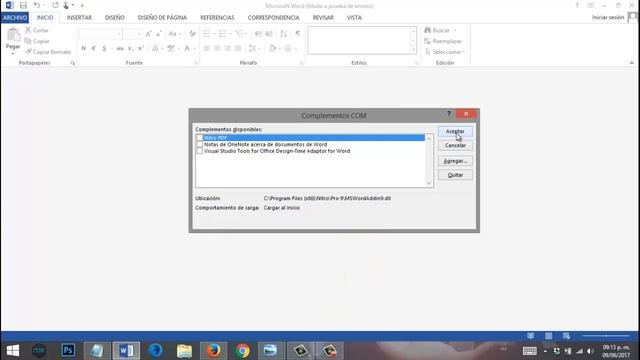Open Portapapeles dialog launcher
This screenshot has width=640, height=360.
click(73, 63)
